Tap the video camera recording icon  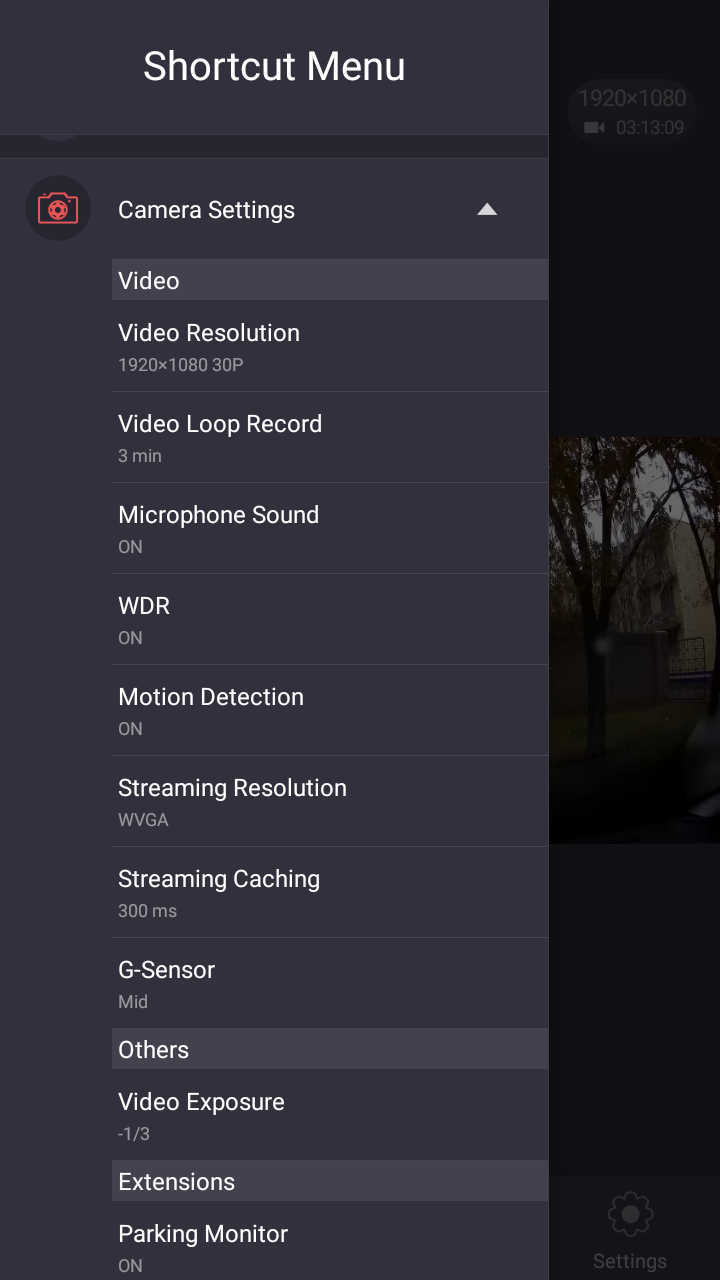(x=595, y=128)
